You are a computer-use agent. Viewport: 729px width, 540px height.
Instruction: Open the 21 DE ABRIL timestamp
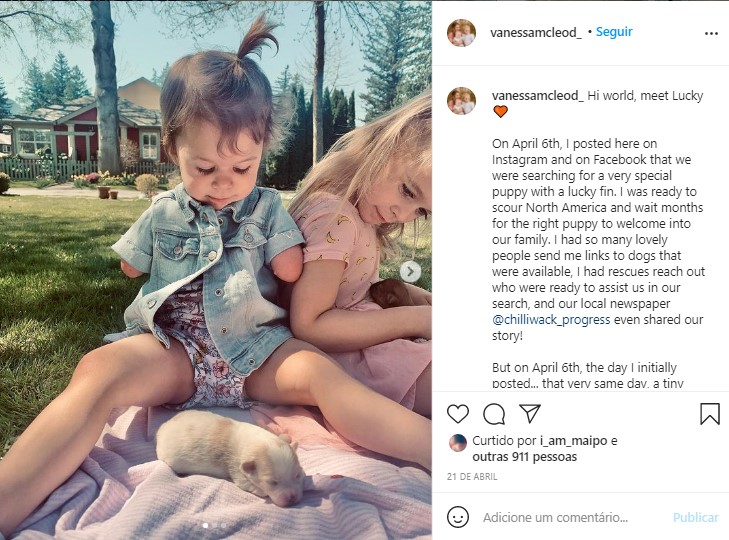coord(472,476)
